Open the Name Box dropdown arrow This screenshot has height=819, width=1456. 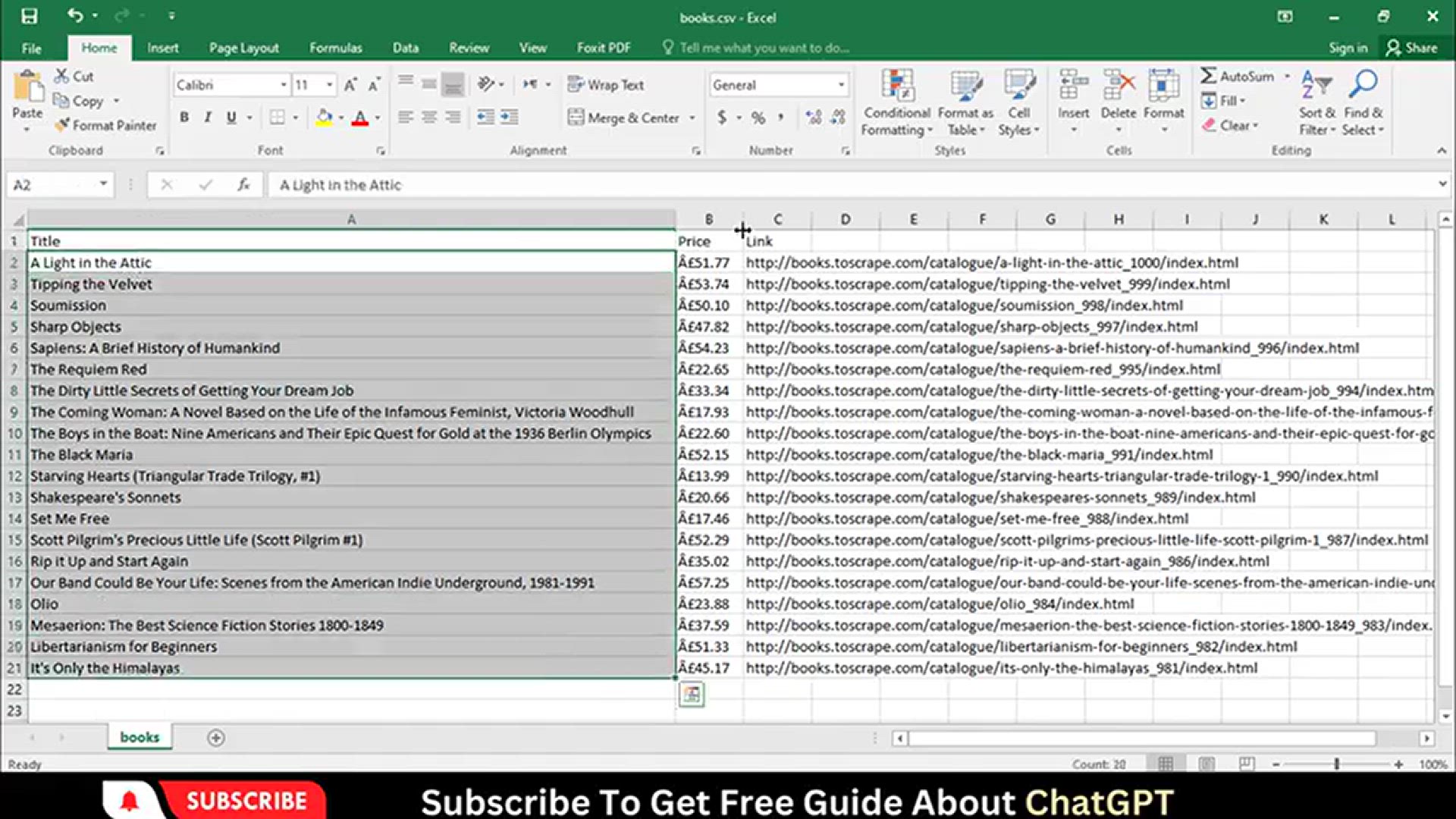(x=103, y=185)
